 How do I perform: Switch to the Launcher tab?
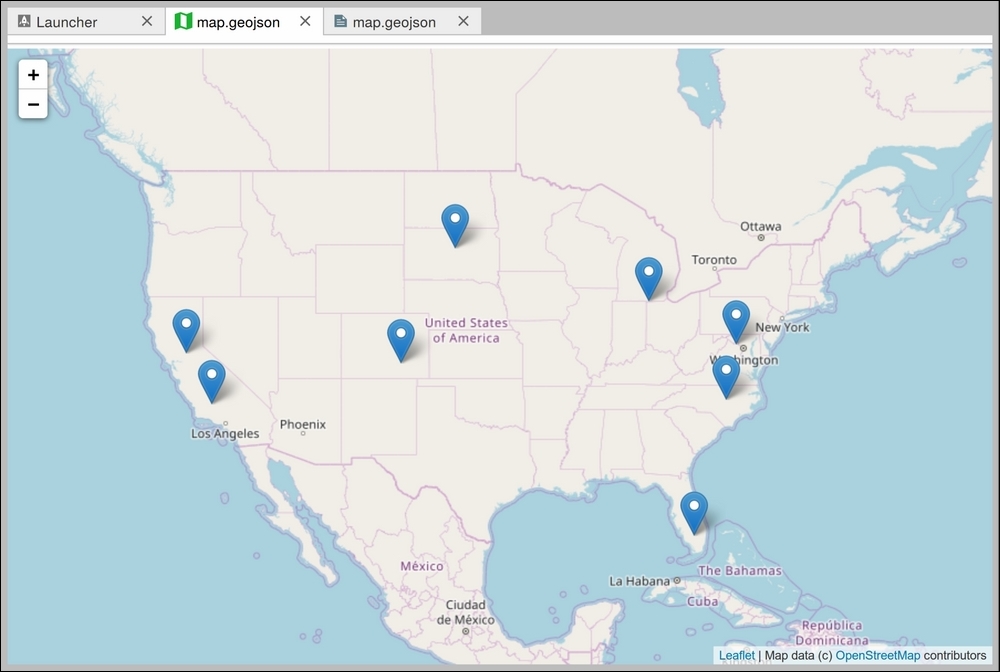click(67, 22)
